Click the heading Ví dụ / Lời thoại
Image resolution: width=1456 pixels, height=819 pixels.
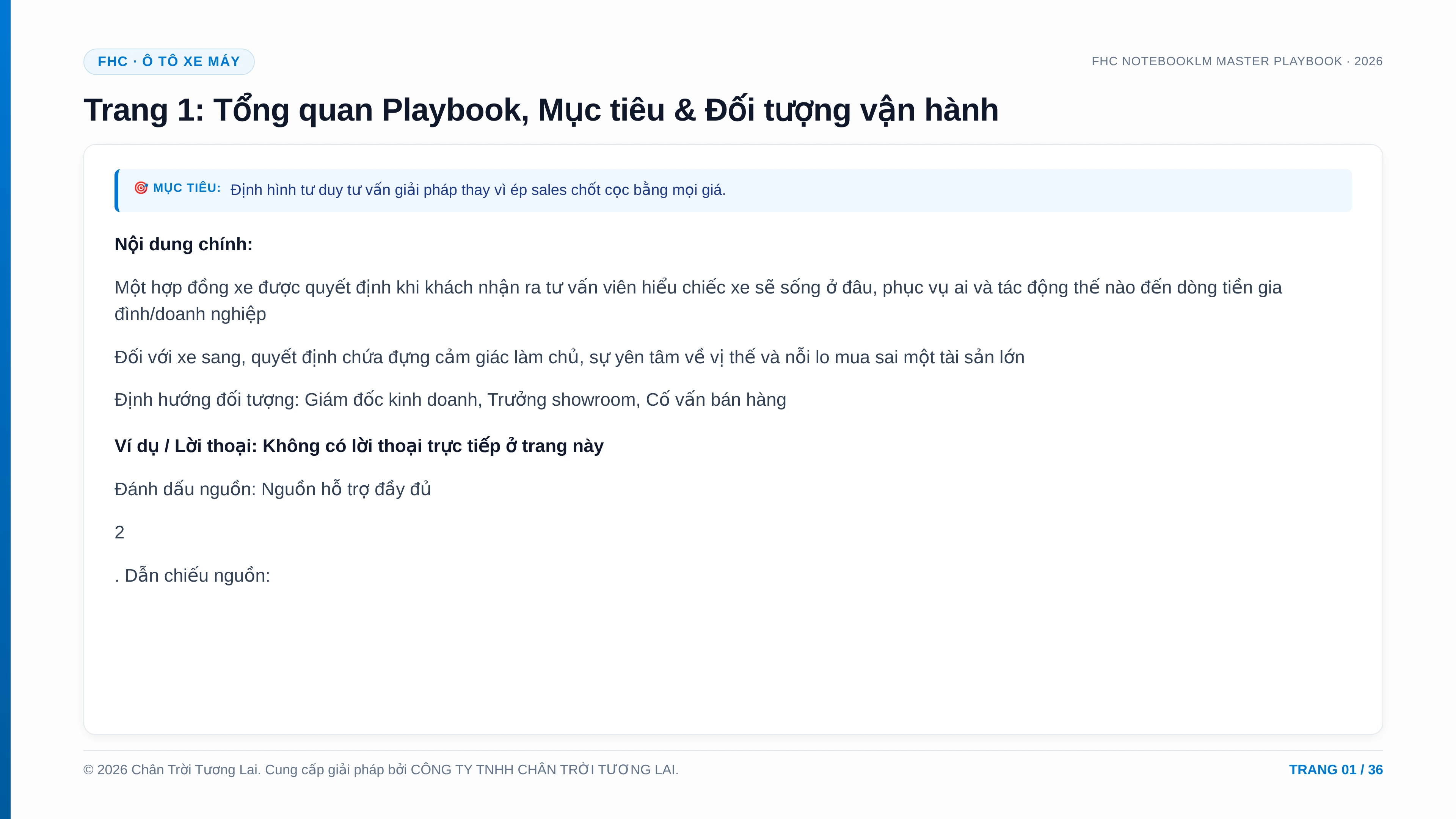(x=359, y=446)
